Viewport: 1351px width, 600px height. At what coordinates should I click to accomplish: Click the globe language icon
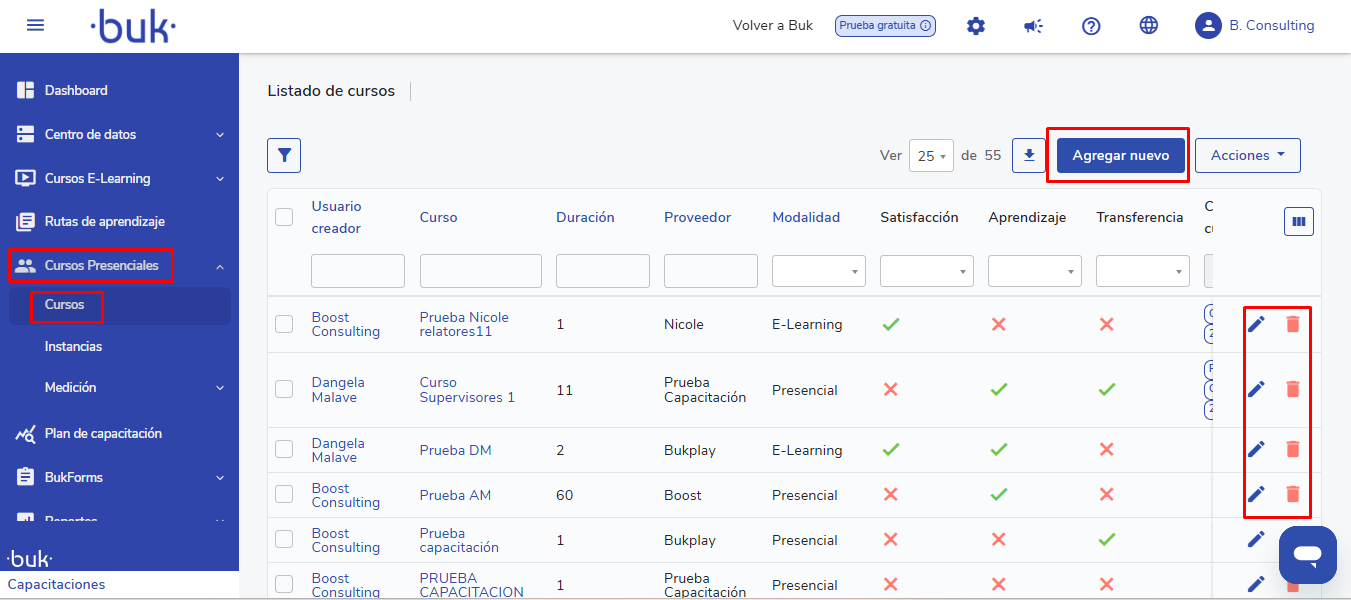[x=1149, y=26]
